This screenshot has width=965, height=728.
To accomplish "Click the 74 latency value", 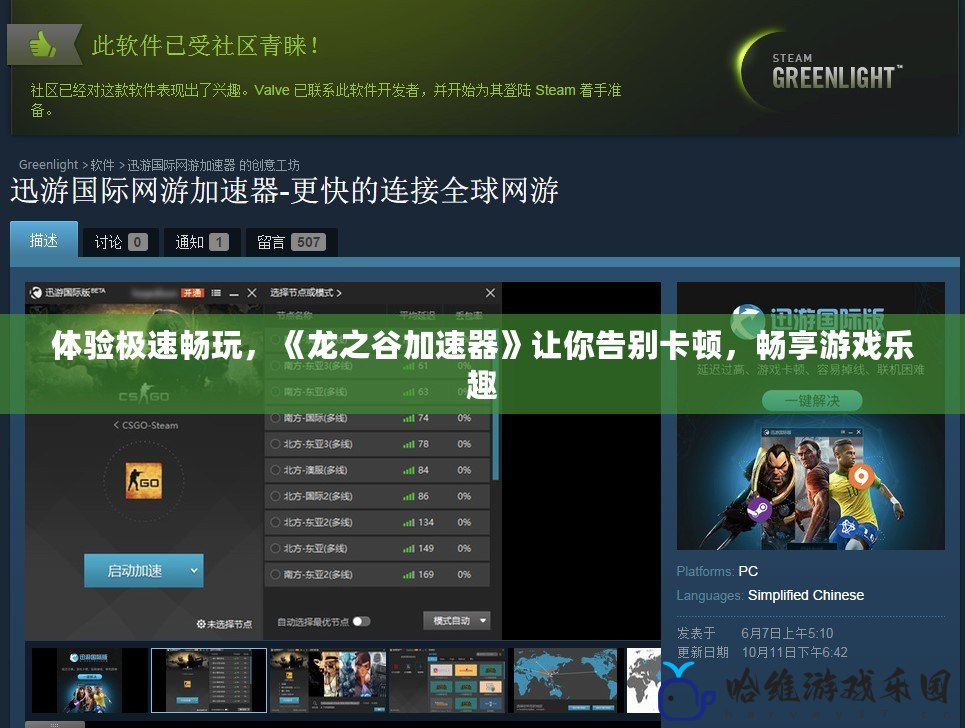I will point(423,418).
